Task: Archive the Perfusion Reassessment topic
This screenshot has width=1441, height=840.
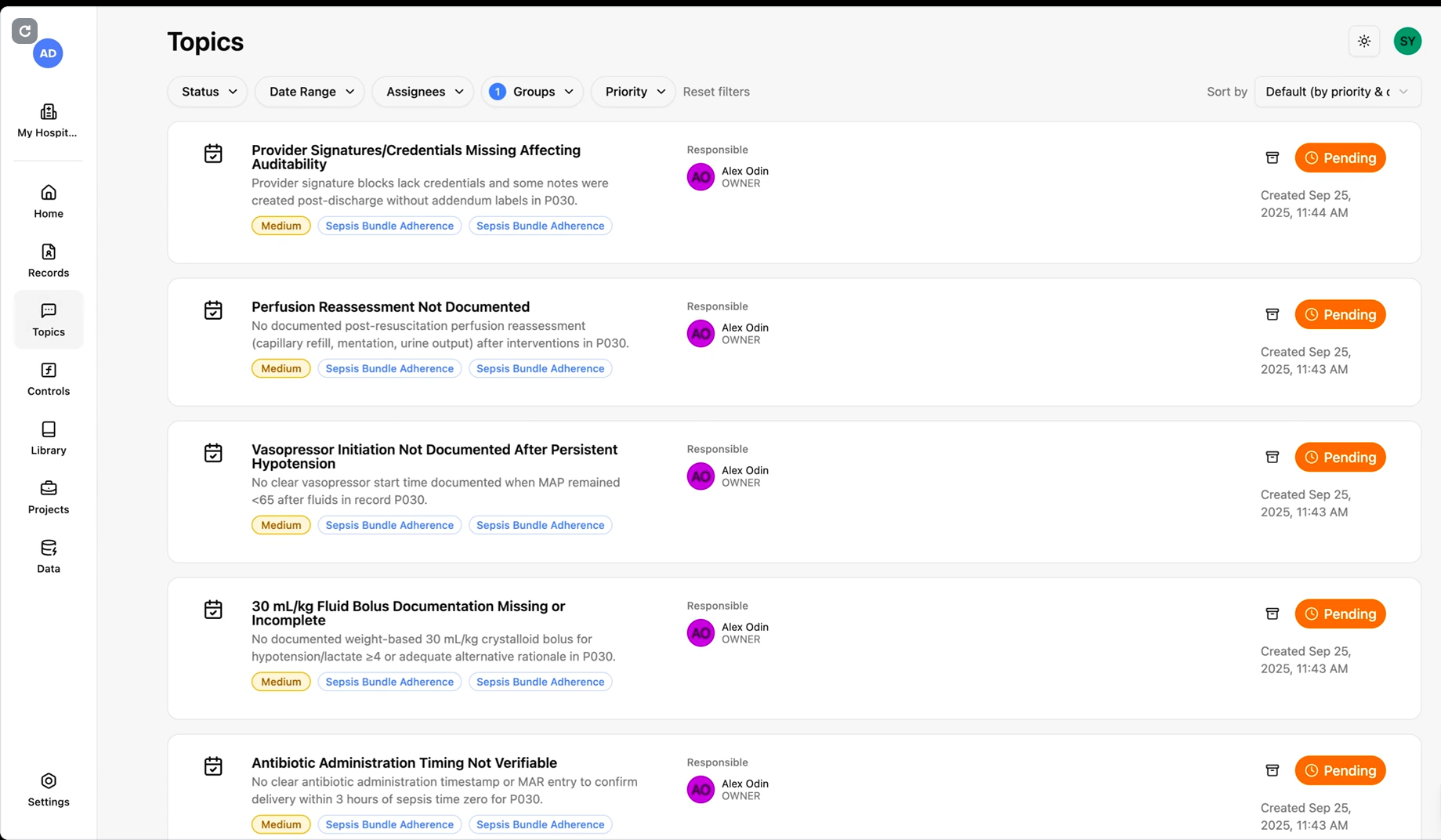Action: point(1272,314)
